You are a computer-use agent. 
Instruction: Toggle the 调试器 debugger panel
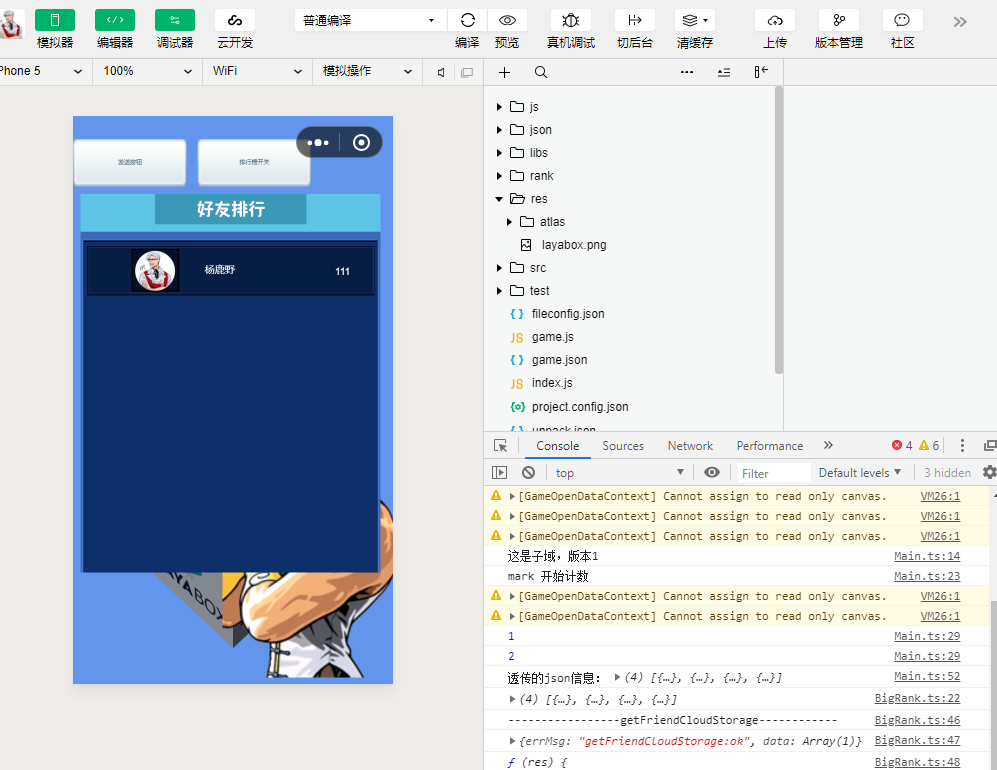pyautogui.click(x=175, y=20)
